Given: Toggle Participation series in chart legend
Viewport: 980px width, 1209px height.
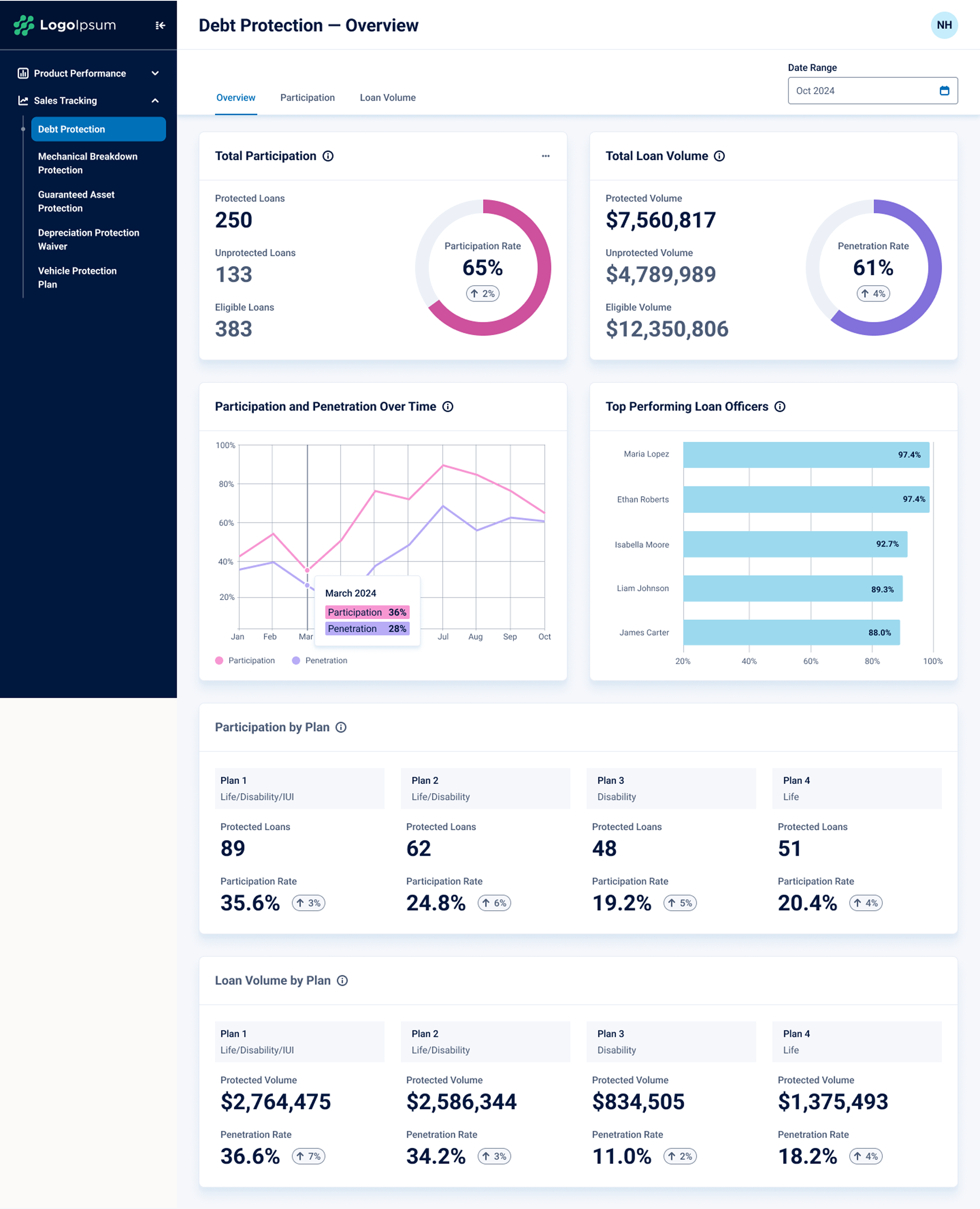Looking at the screenshot, I should point(245,661).
